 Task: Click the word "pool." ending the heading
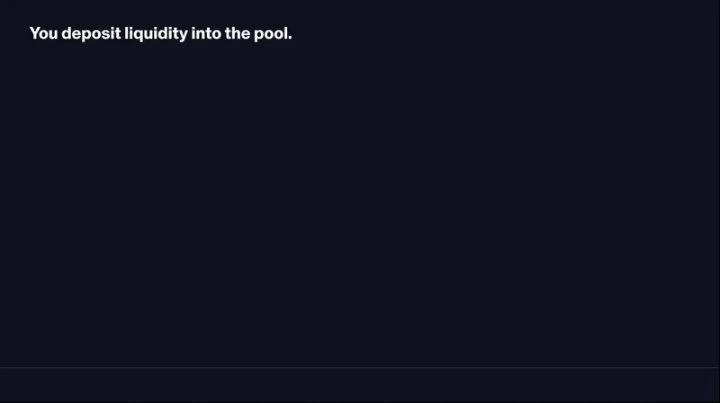273,33
